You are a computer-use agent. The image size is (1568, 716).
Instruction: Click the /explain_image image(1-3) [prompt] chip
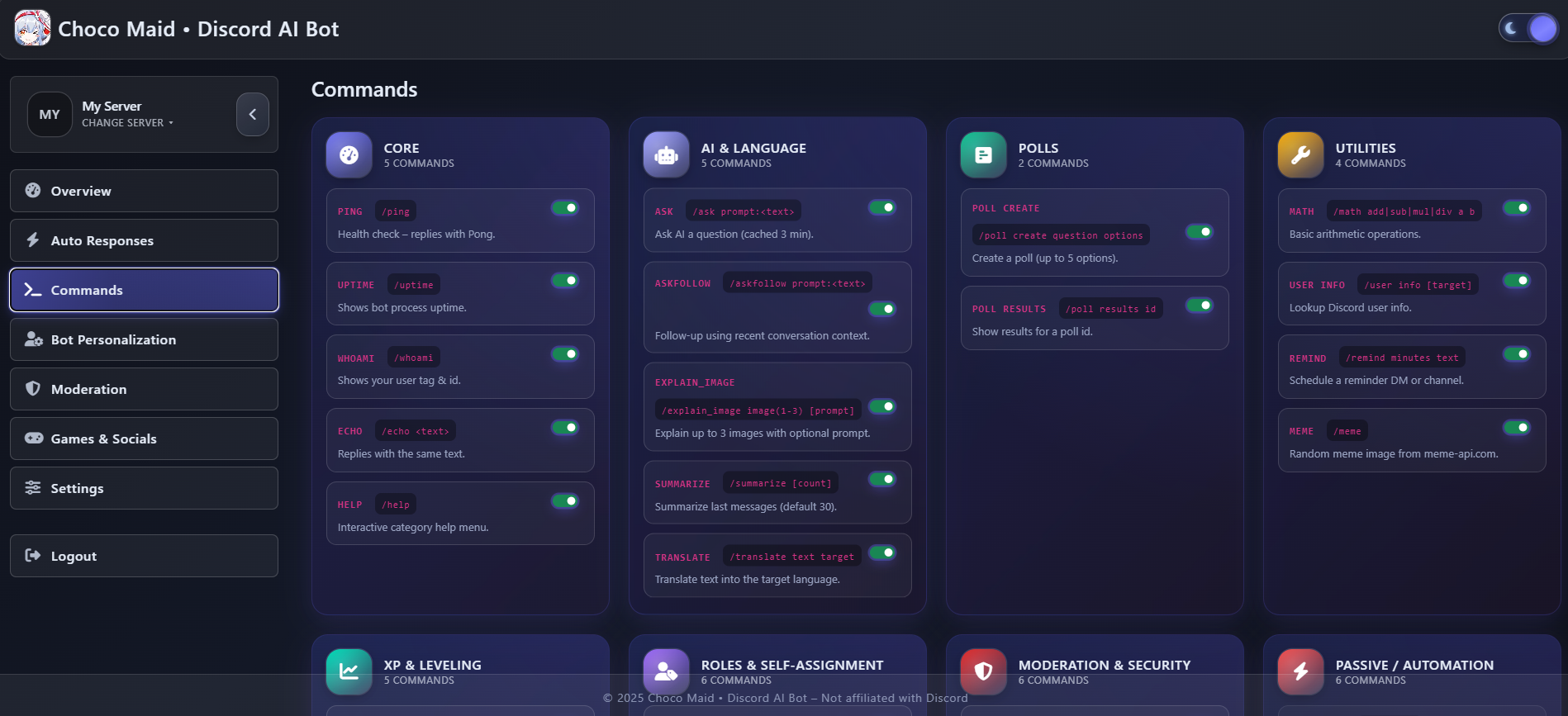pyautogui.click(x=758, y=410)
